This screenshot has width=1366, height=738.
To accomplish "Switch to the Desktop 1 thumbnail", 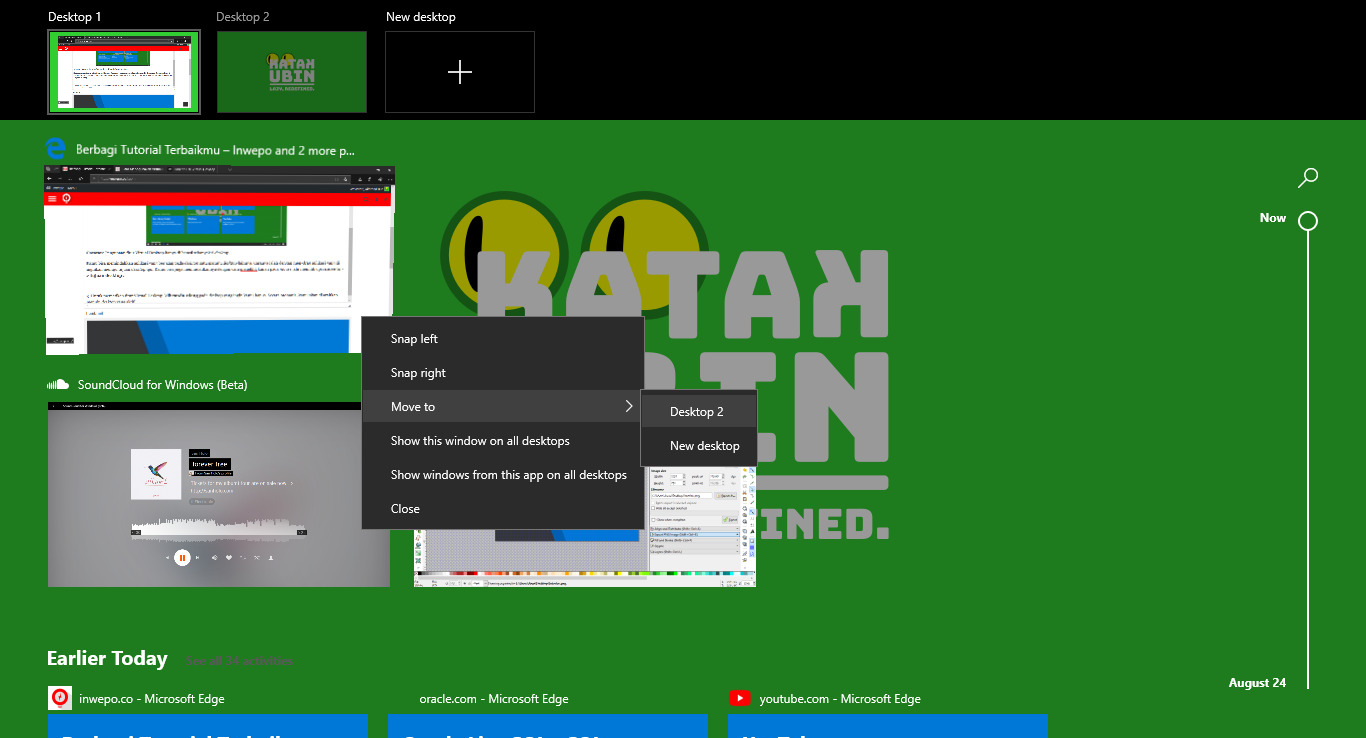I will 124,72.
